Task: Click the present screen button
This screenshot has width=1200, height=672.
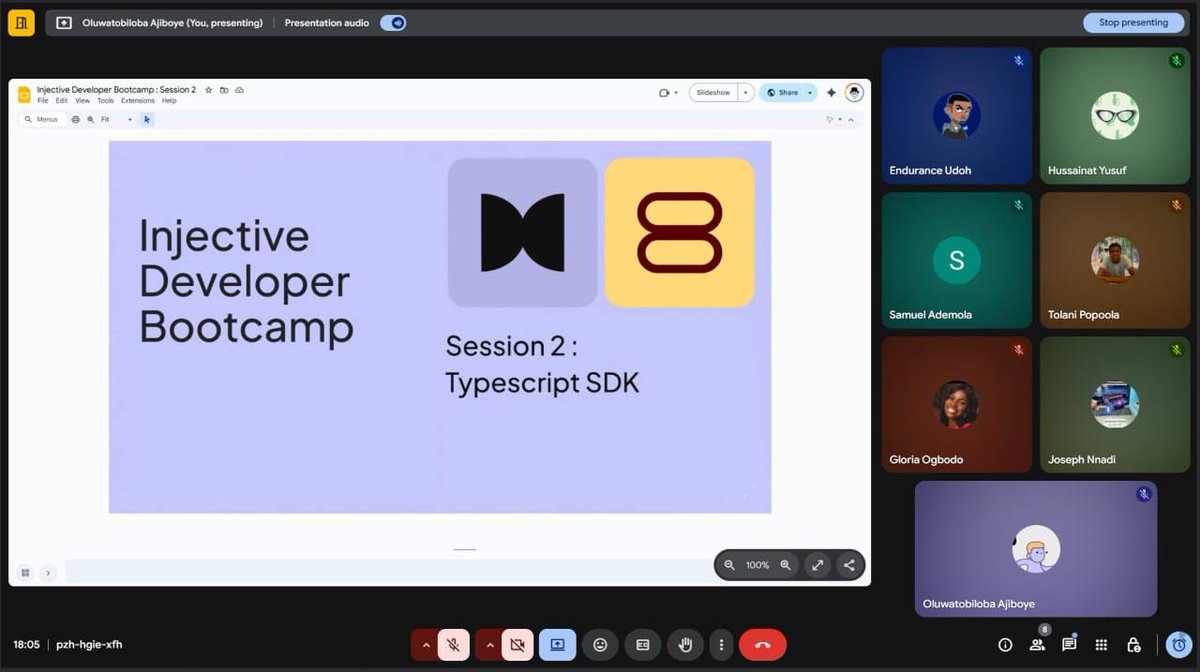Action: 557,645
